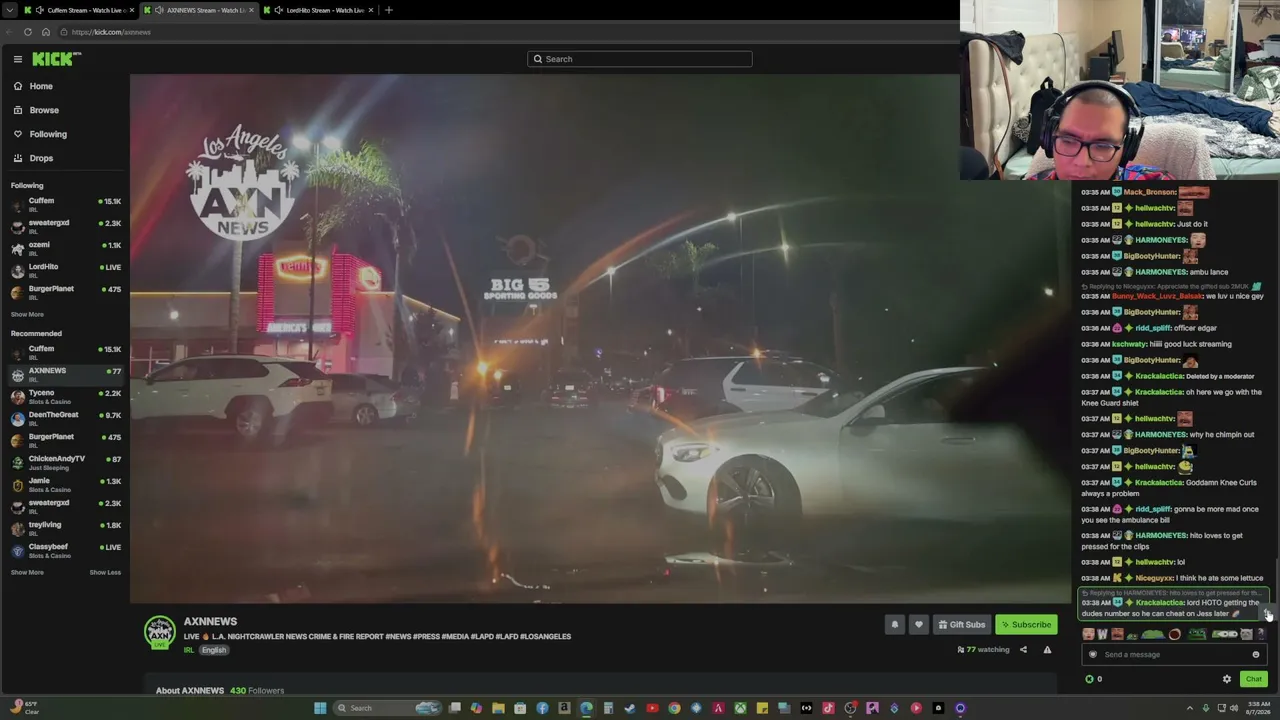Switch to Cuffem Stream tab
Viewport: 1280px width, 720px height.
pyautogui.click(x=80, y=10)
